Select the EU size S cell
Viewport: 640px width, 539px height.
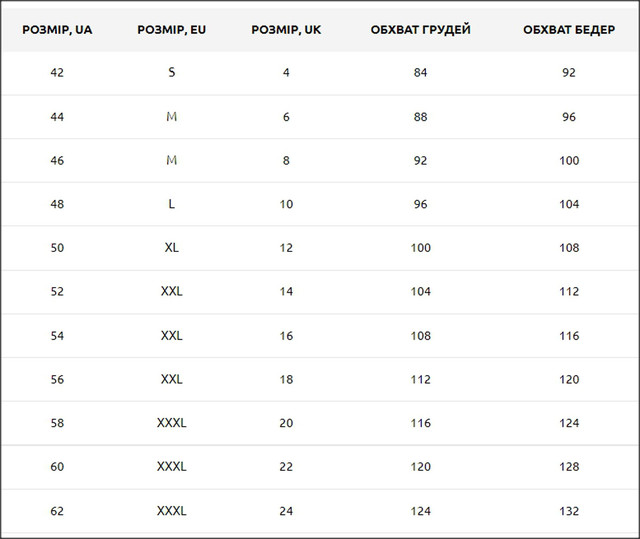pyautogui.click(x=172, y=73)
